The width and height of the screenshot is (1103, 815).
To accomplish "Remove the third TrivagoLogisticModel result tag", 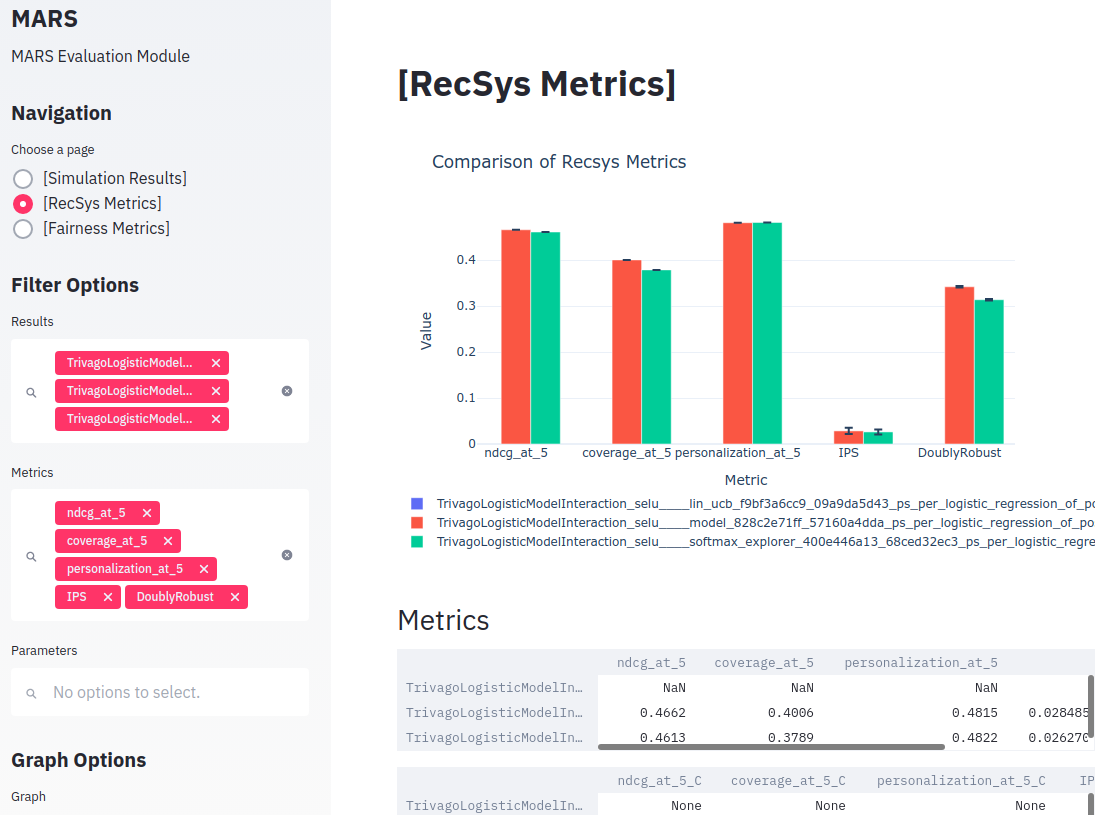I will 216,419.
